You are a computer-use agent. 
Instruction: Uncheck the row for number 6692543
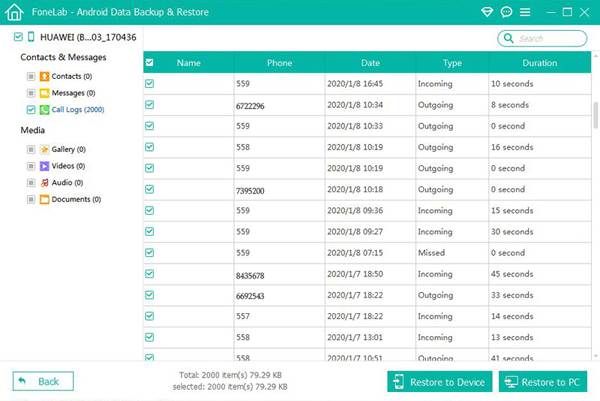point(150,295)
